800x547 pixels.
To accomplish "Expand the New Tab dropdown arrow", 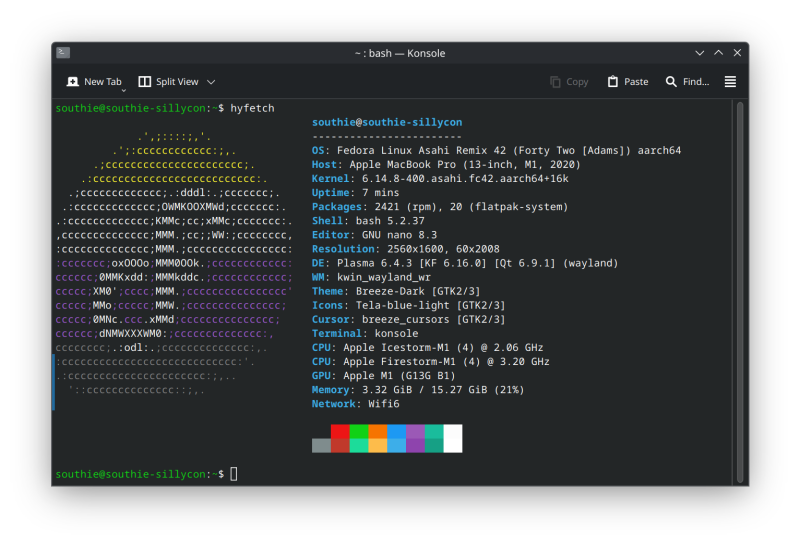I will tap(124, 90).
